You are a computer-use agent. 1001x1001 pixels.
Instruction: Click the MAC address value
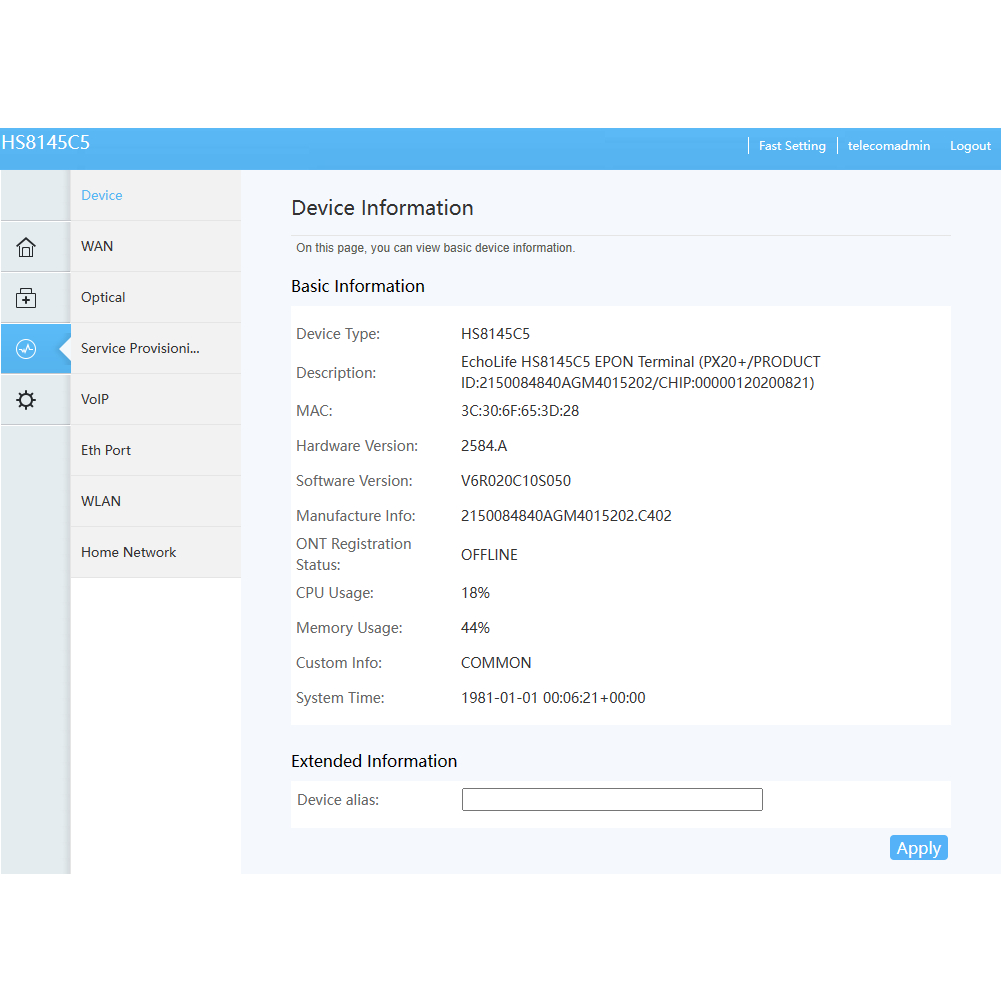point(520,411)
